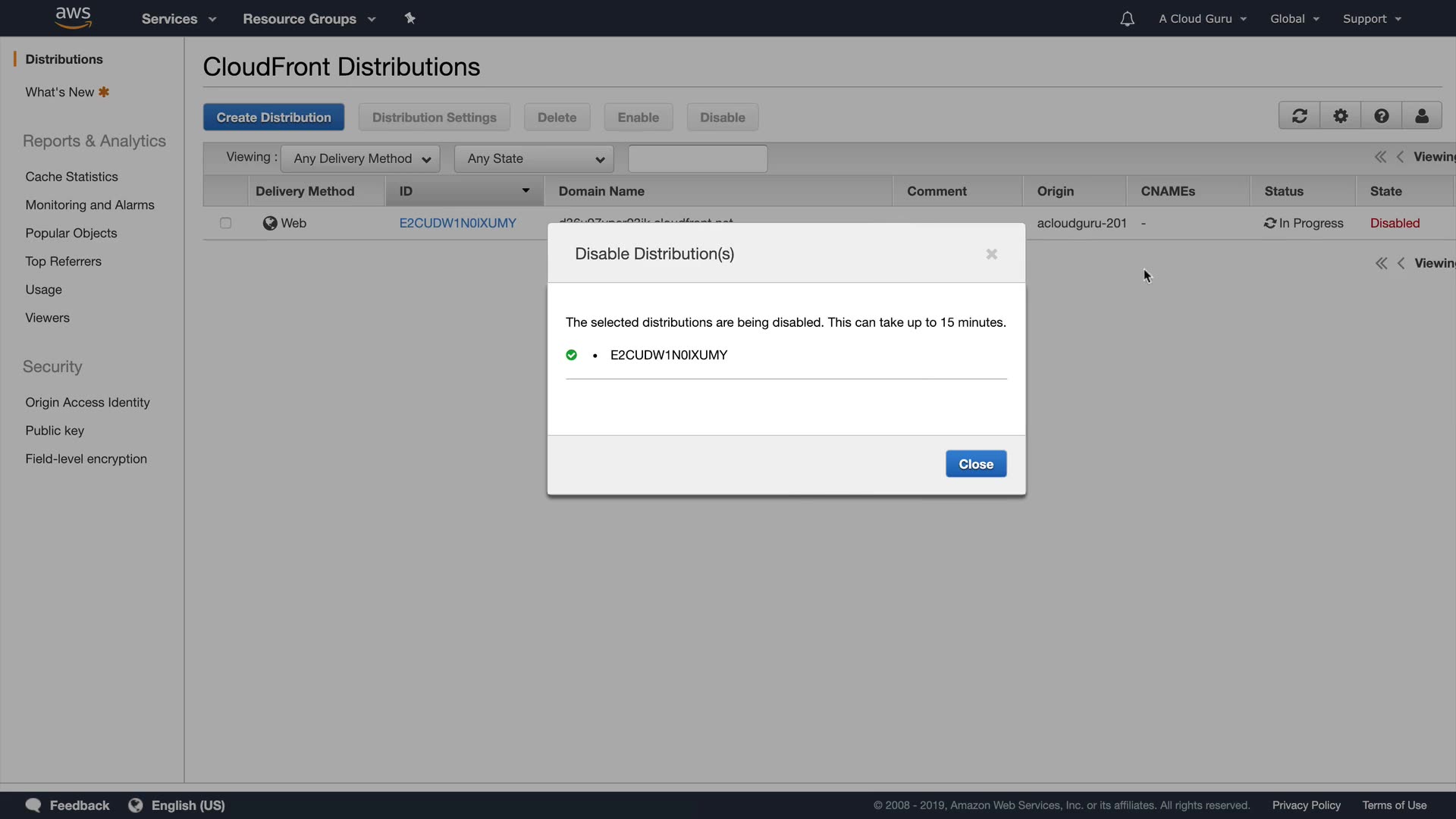Expand the Services menu
The image size is (1456, 819).
tap(178, 19)
